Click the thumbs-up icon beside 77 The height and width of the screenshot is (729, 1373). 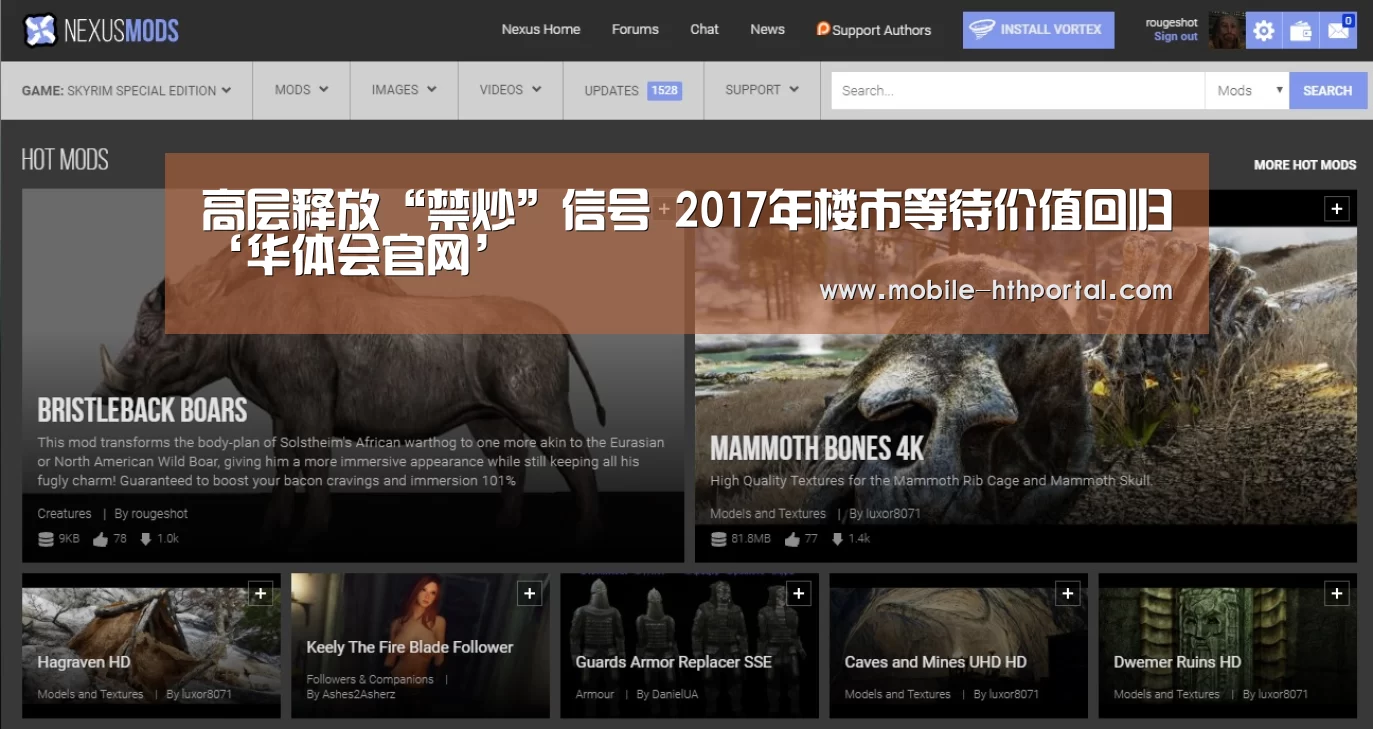(792, 539)
